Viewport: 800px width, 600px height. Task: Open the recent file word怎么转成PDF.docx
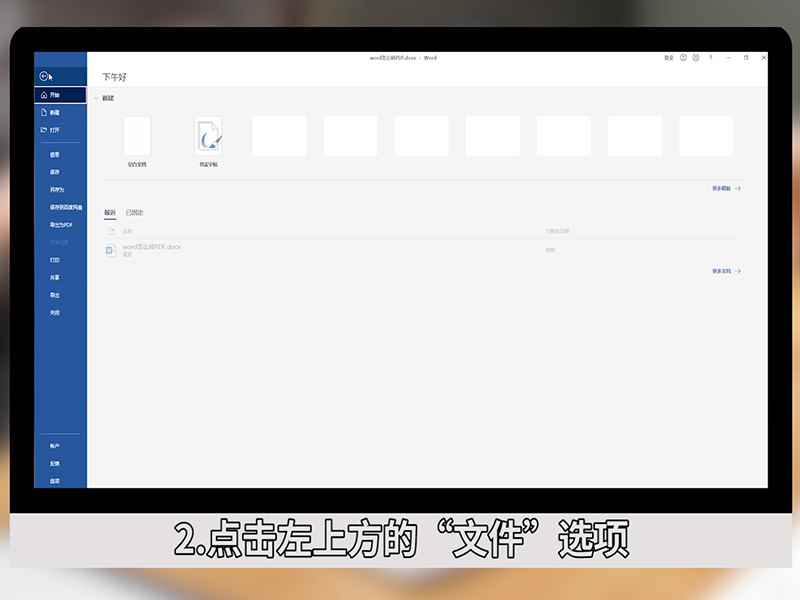coord(155,247)
